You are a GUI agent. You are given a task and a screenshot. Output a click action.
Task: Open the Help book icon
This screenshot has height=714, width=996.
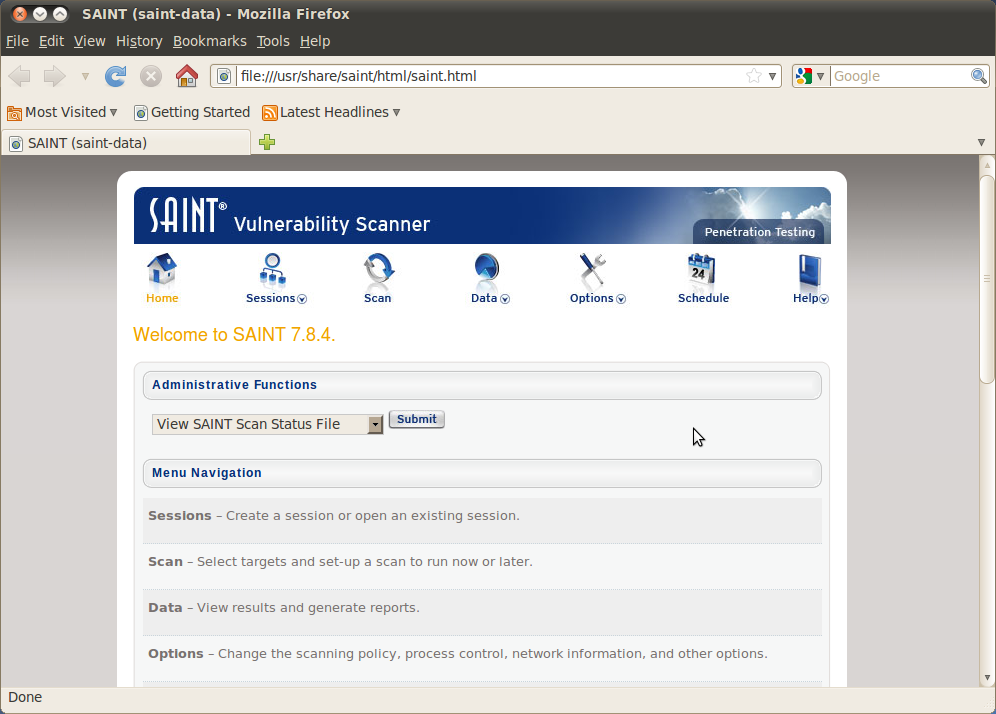pos(810,271)
